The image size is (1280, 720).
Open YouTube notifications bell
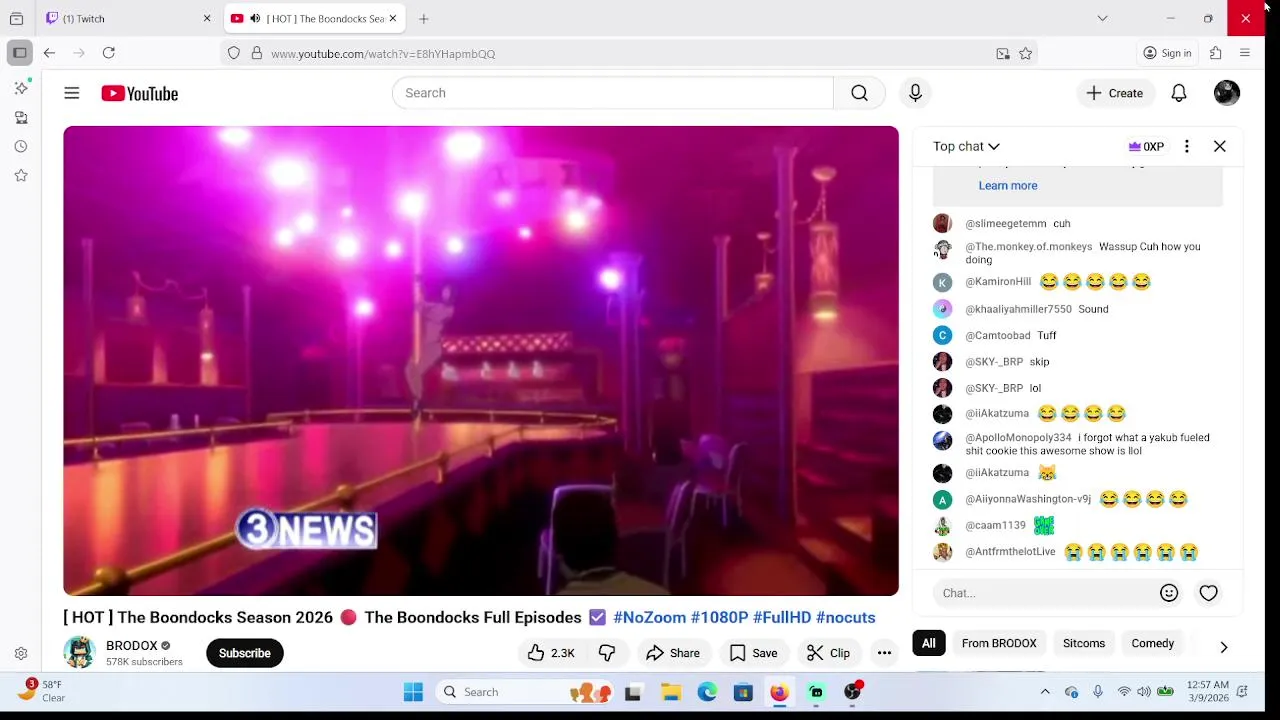coord(1179,93)
